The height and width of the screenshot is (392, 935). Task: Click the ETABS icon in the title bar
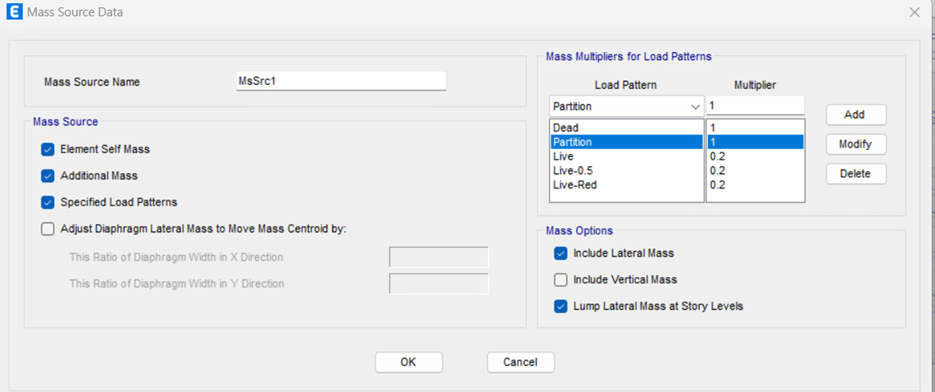(14, 12)
